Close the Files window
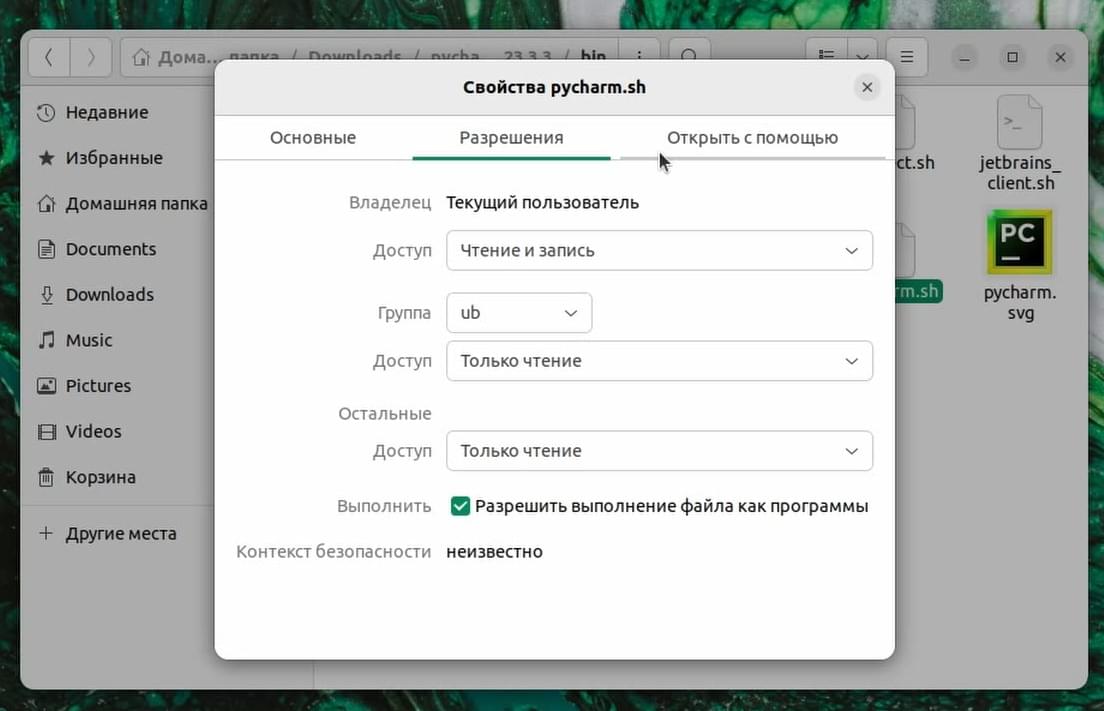The height and width of the screenshot is (711, 1104). coord(1060,57)
